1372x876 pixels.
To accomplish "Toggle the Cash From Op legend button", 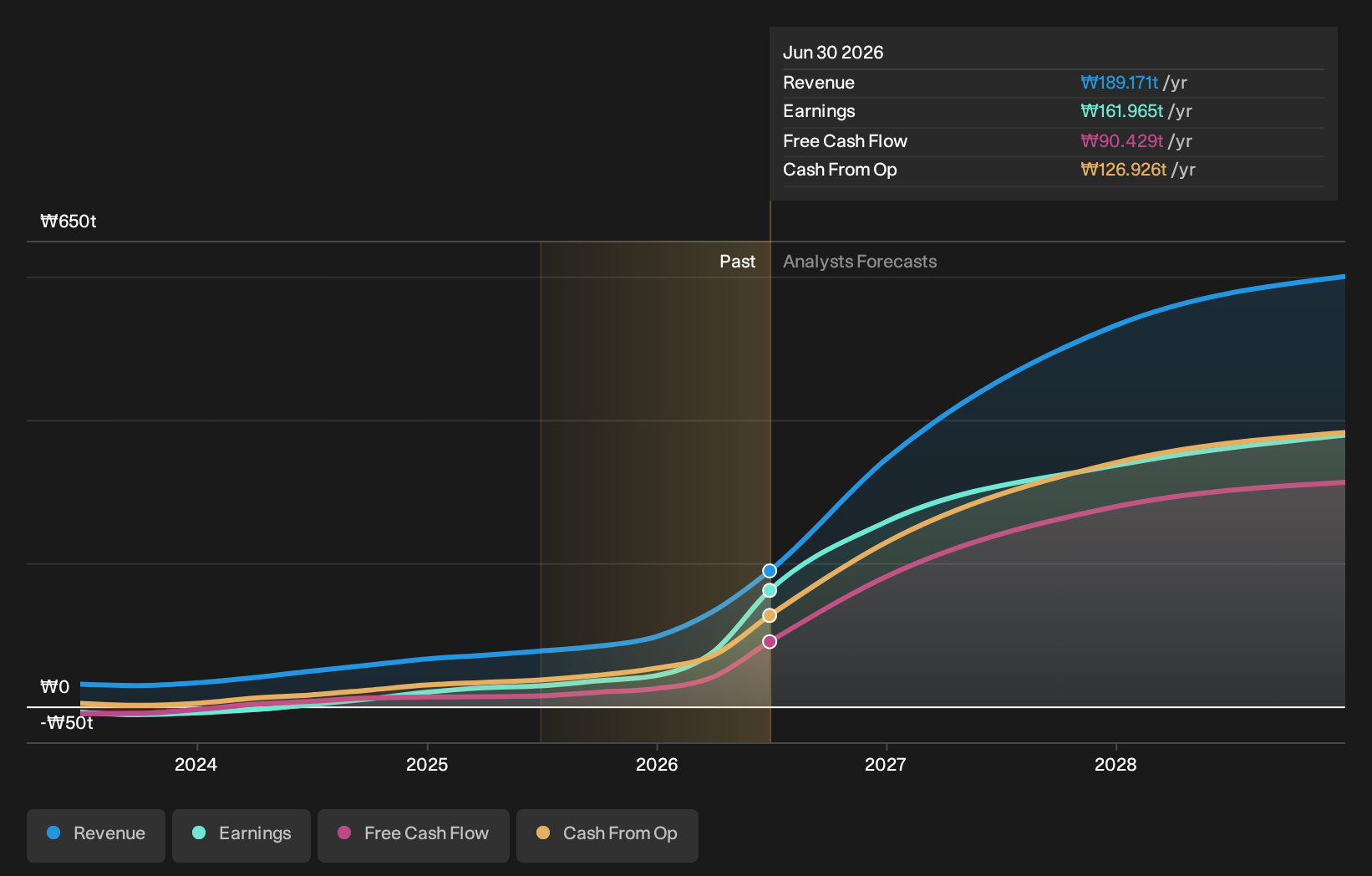I will coord(607,835).
